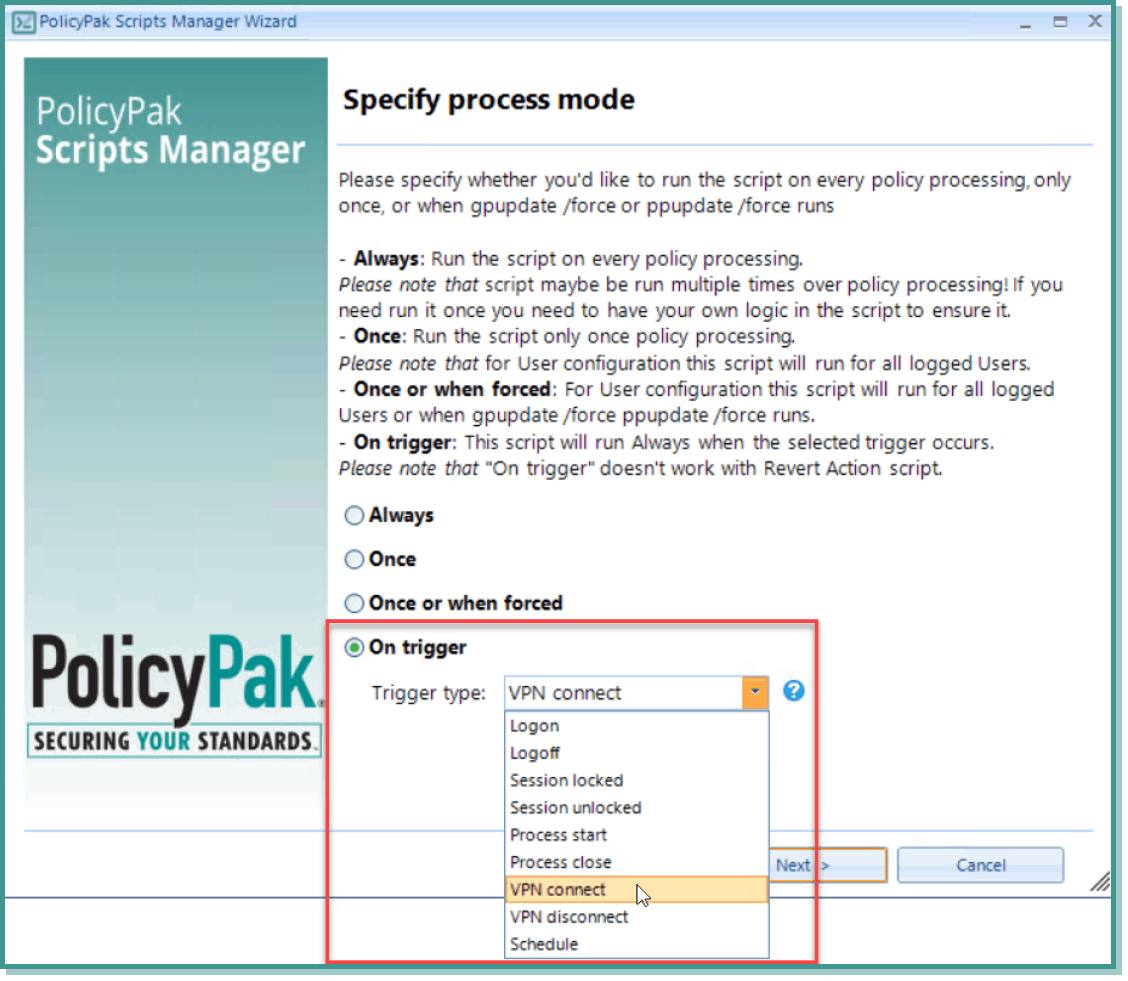Click the Cancel button
This screenshot has width=1128, height=981.
[x=981, y=866]
